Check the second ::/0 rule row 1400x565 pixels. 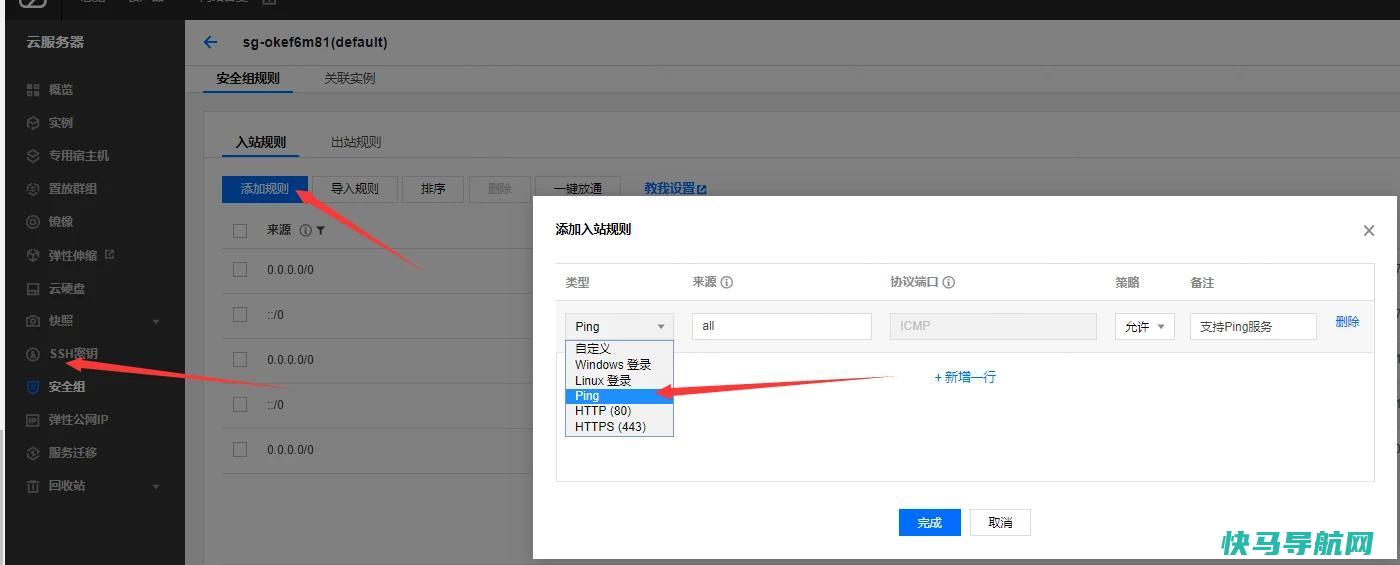(x=240, y=404)
